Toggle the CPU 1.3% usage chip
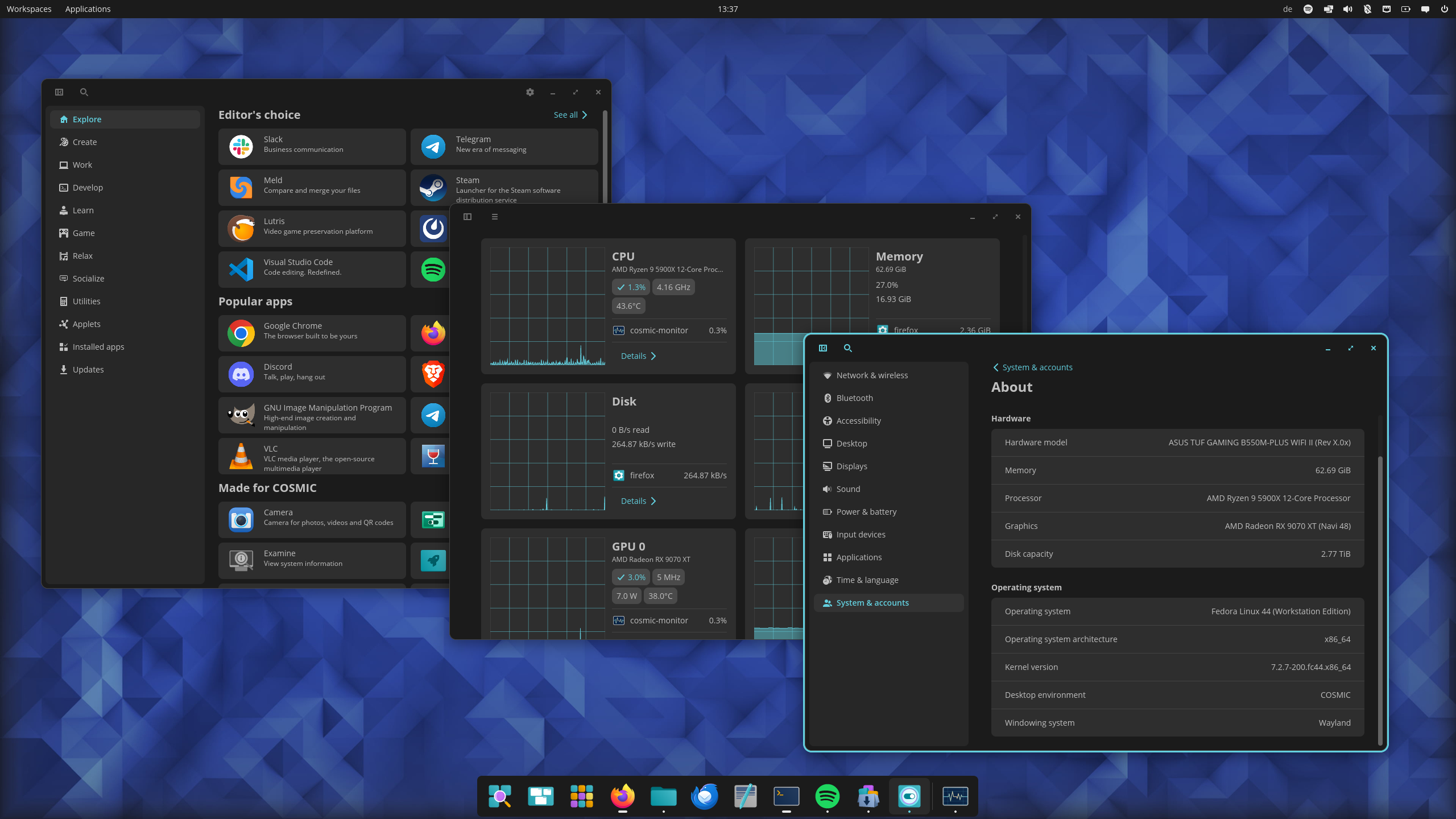 coord(631,287)
